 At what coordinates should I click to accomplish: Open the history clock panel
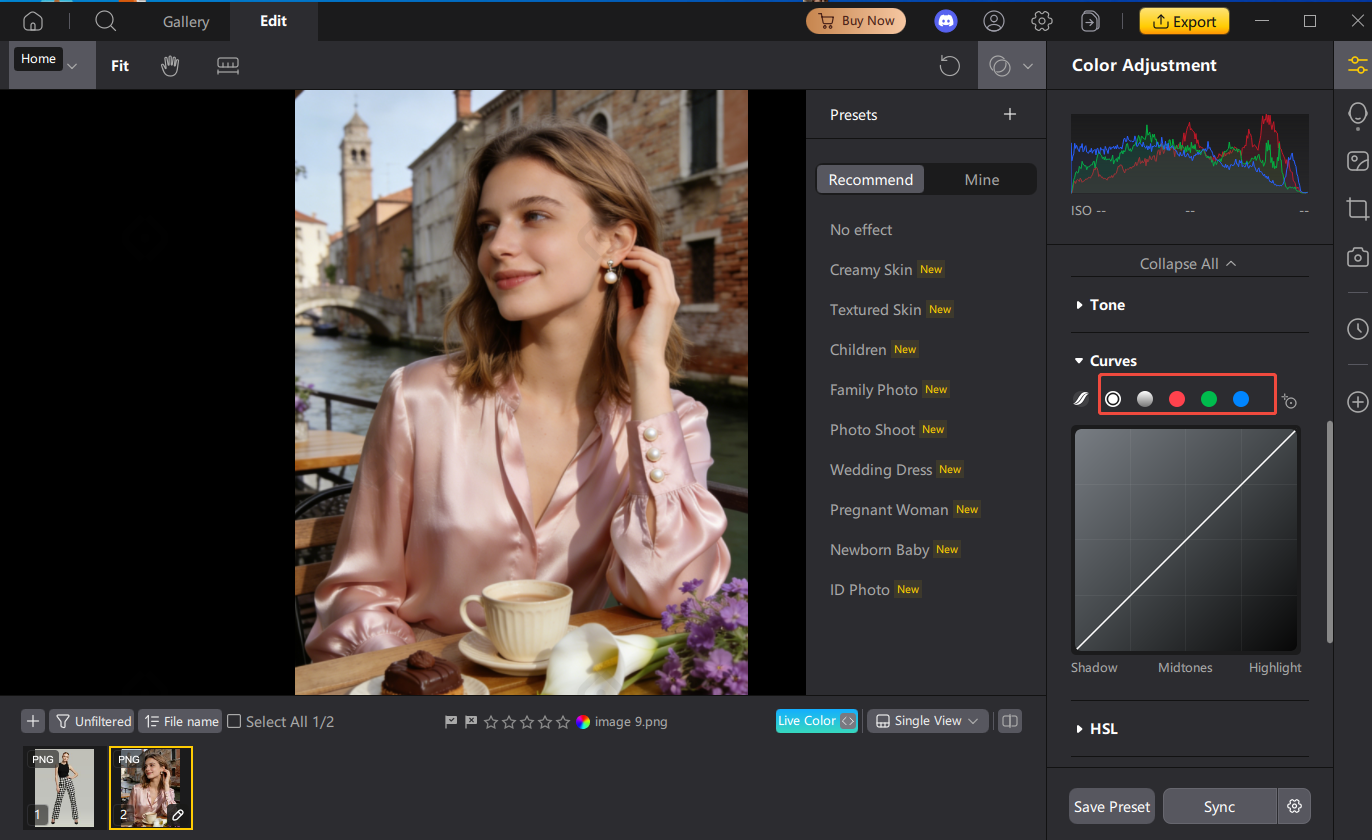pos(1357,328)
